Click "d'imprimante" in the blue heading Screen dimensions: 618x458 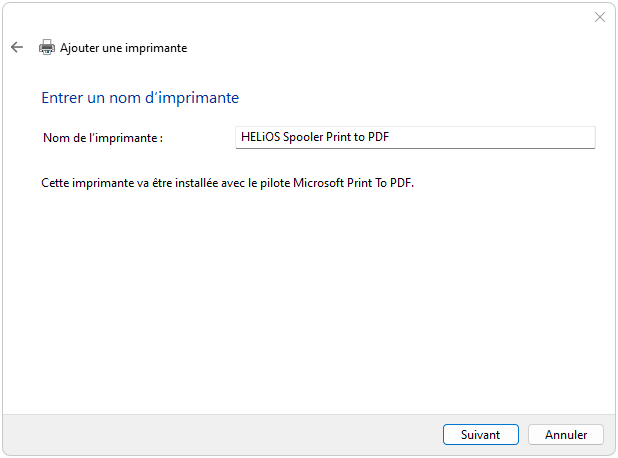click(x=192, y=98)
